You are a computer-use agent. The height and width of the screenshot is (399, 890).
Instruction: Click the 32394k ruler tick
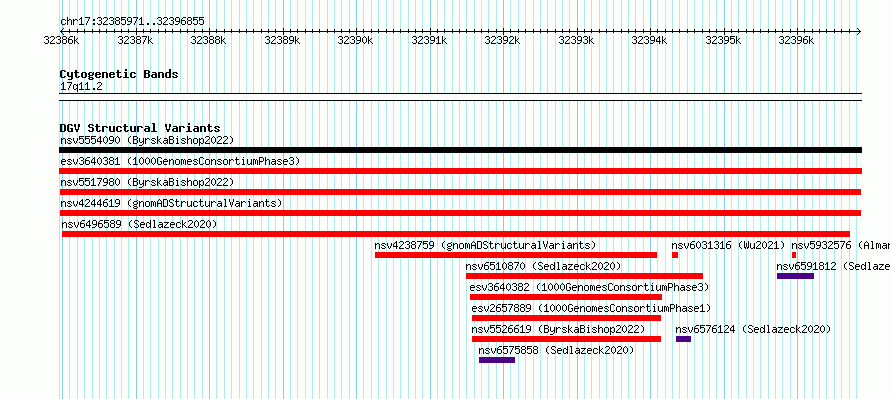(649, 40)
